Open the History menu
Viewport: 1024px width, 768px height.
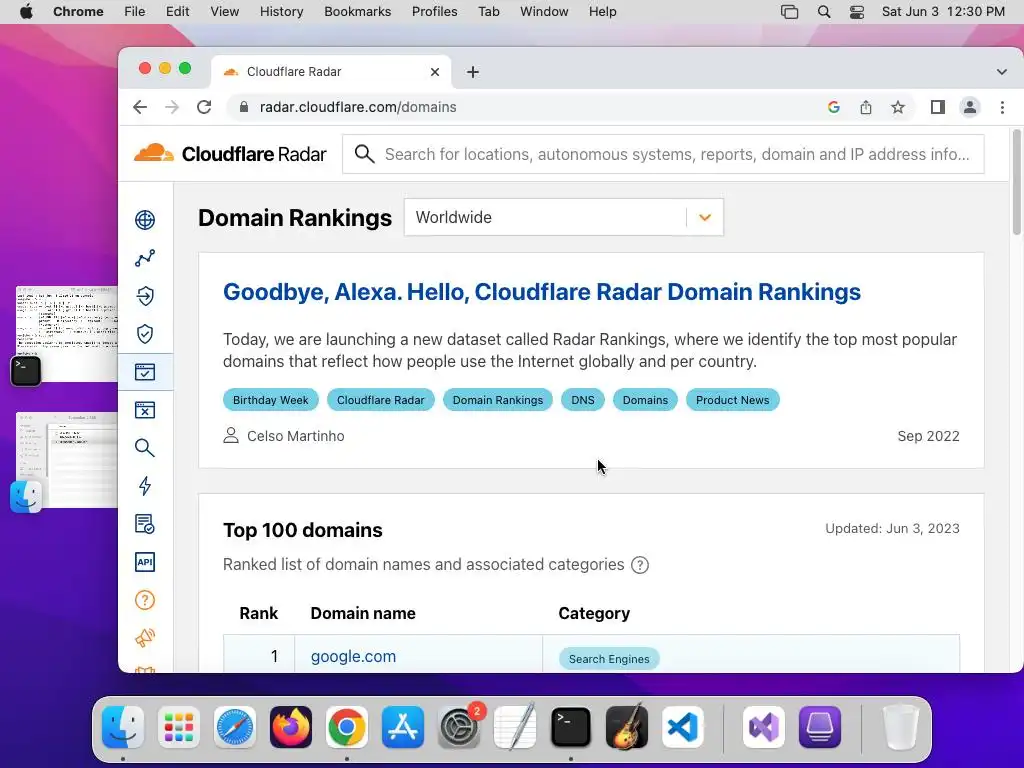[x=281, y=12]
